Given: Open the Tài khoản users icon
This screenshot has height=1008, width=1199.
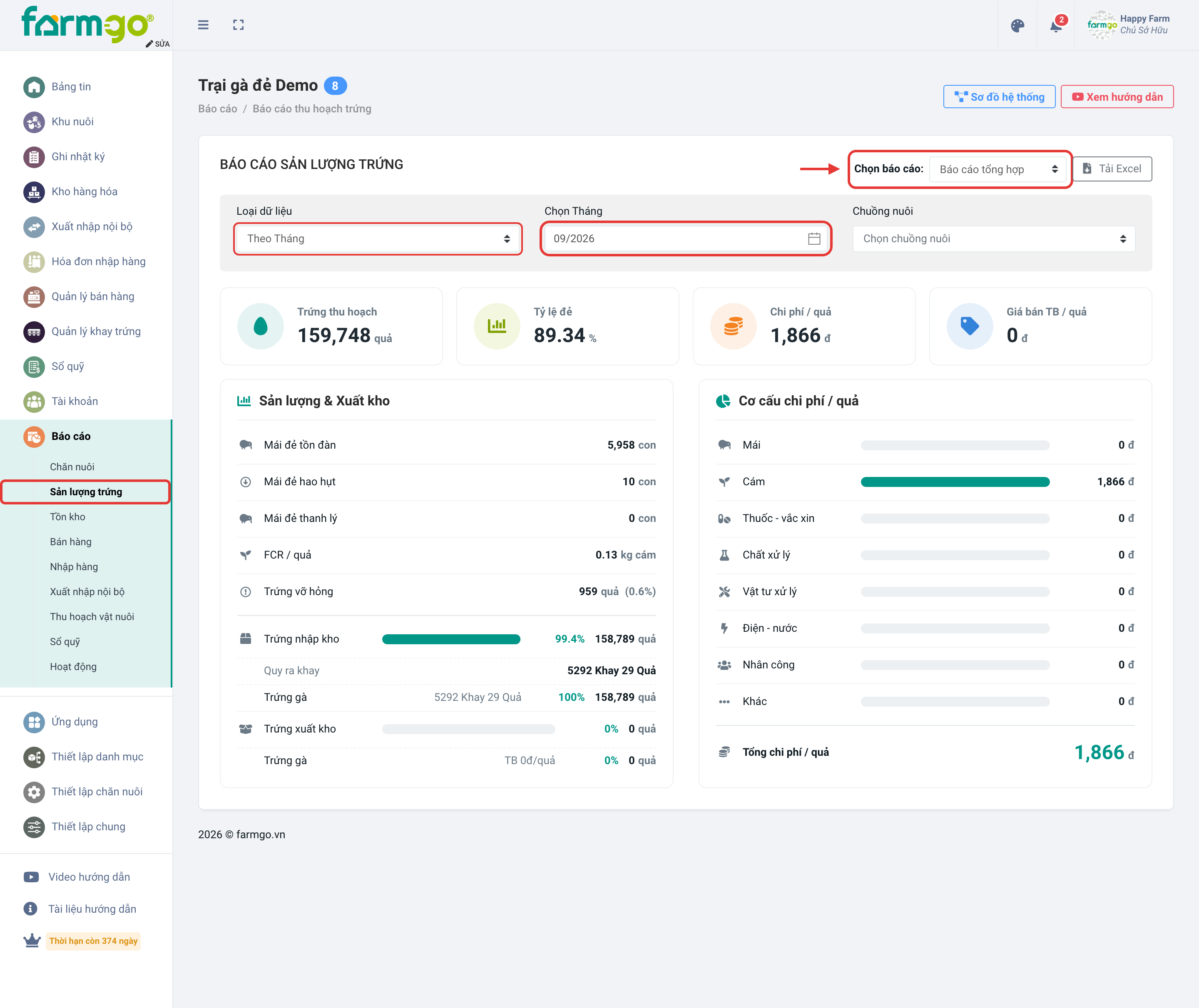Looking at the screenshot, I should pyautogui.click(x=34, y=401).
